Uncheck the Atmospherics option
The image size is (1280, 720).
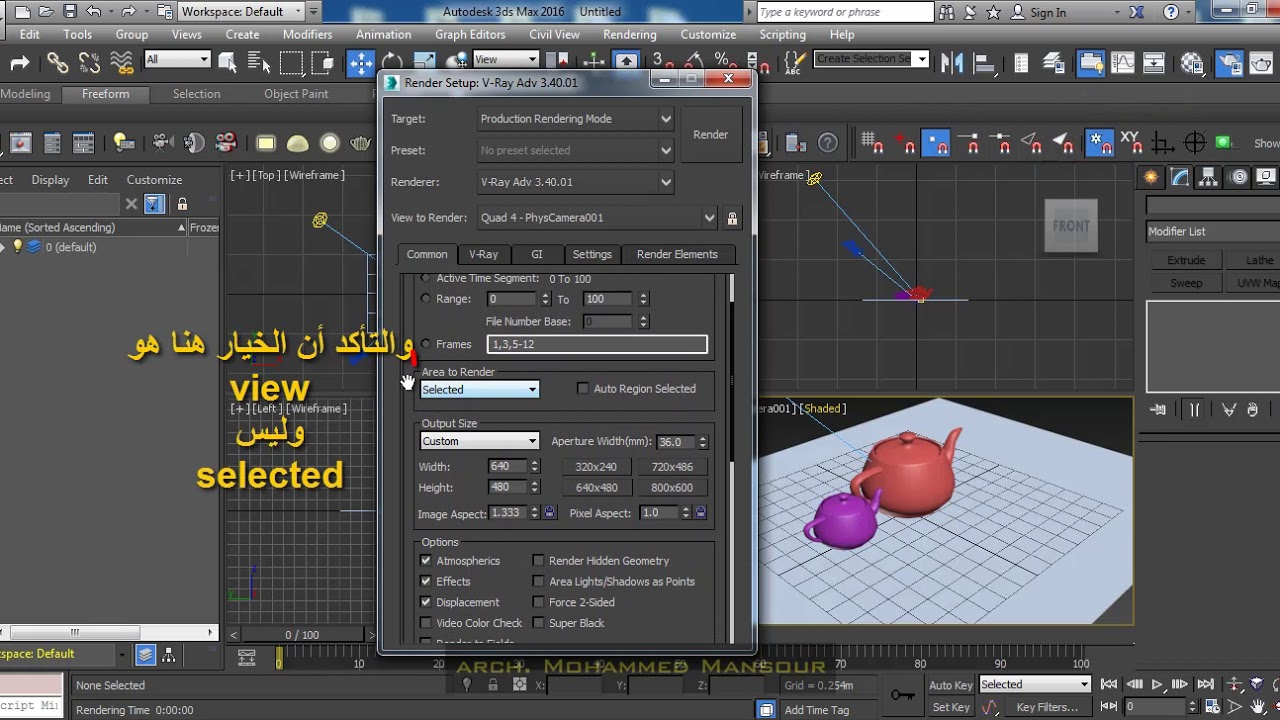tap(426, 561)
